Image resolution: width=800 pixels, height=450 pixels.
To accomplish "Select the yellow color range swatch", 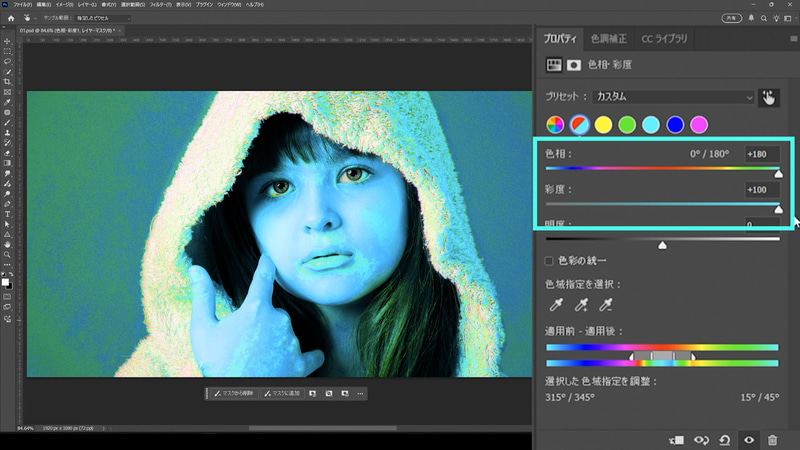I will click(603, 124).
